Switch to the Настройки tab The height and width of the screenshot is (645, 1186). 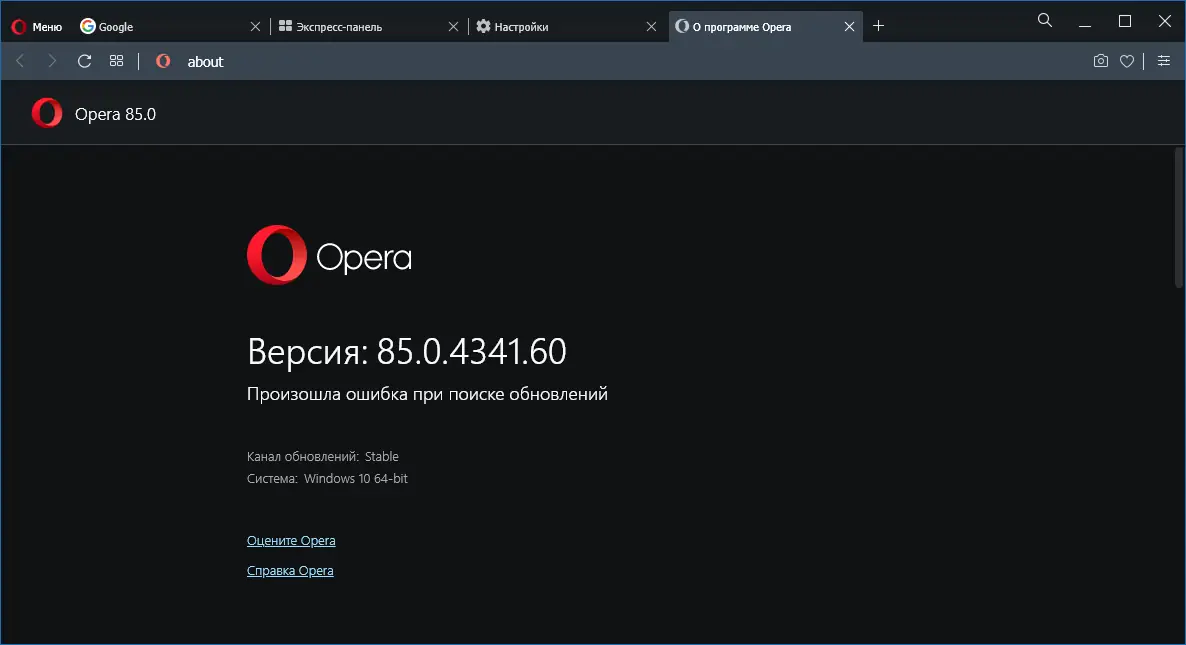point(567,26)
